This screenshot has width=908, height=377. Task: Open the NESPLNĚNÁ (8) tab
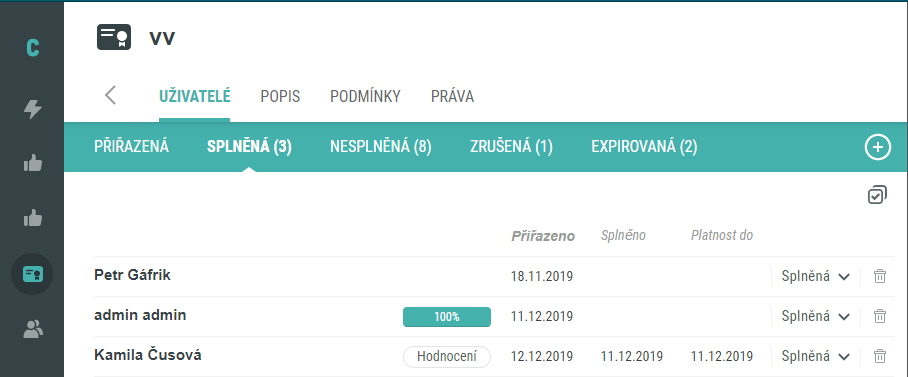coord(380,147)
